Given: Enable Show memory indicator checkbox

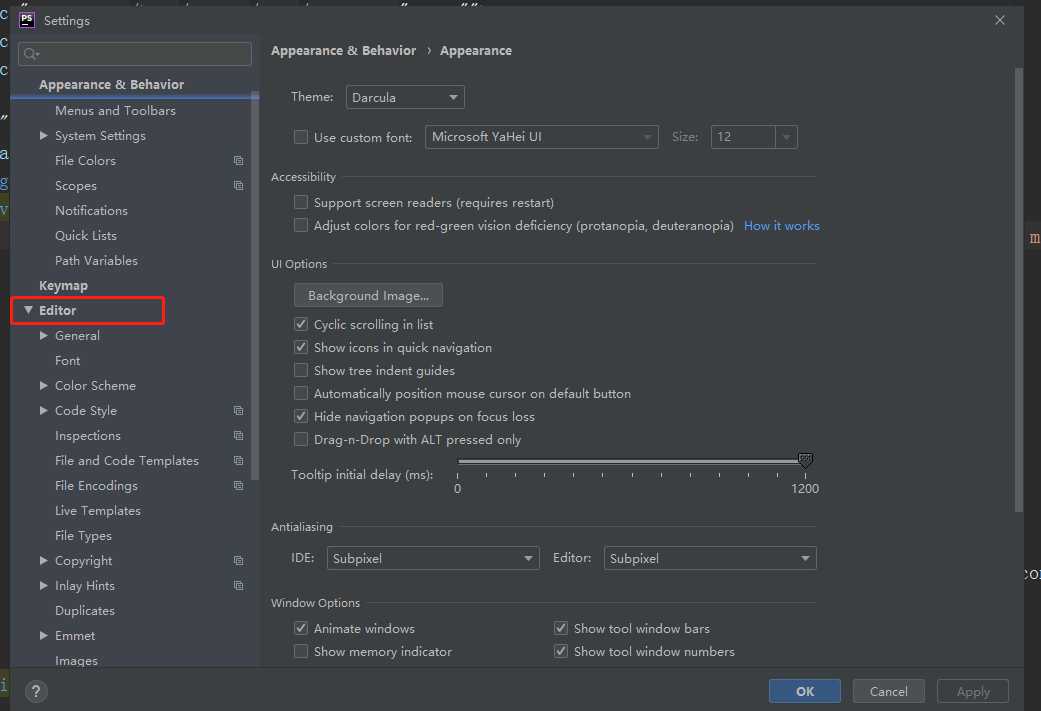Looking at the screenshot, I should click(x=301, y=652).
